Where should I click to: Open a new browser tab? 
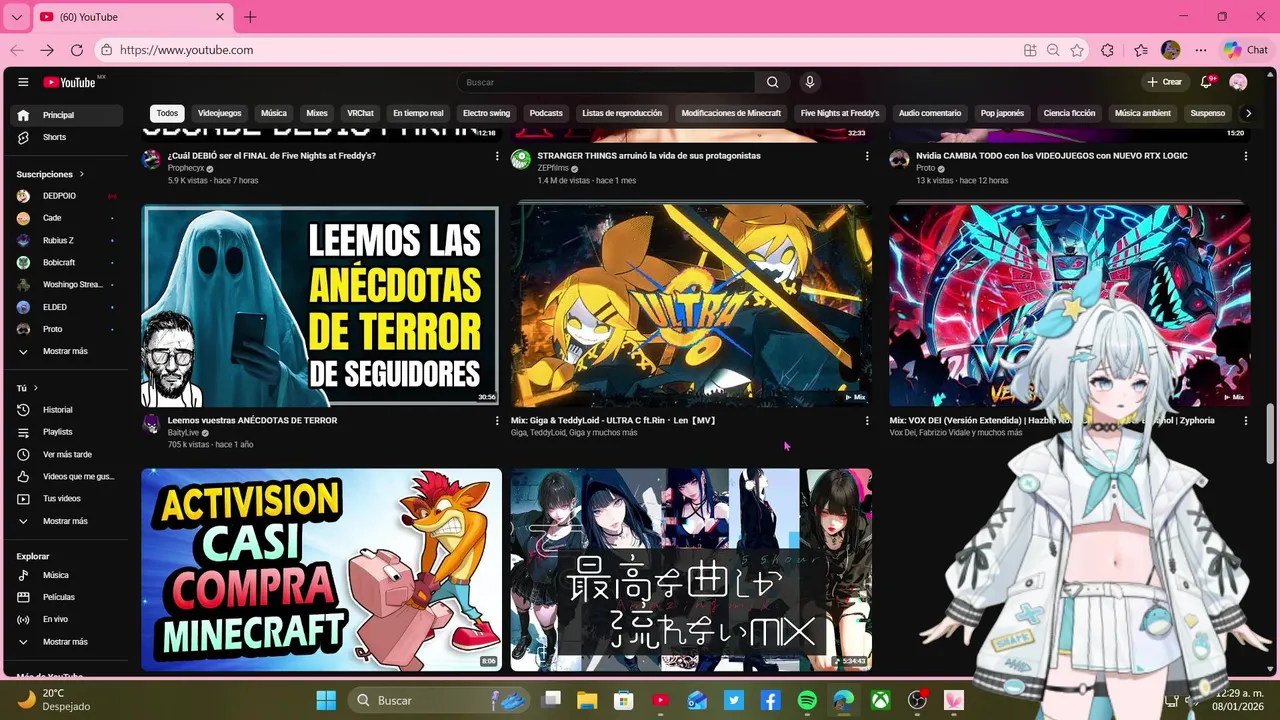point(250,17)
